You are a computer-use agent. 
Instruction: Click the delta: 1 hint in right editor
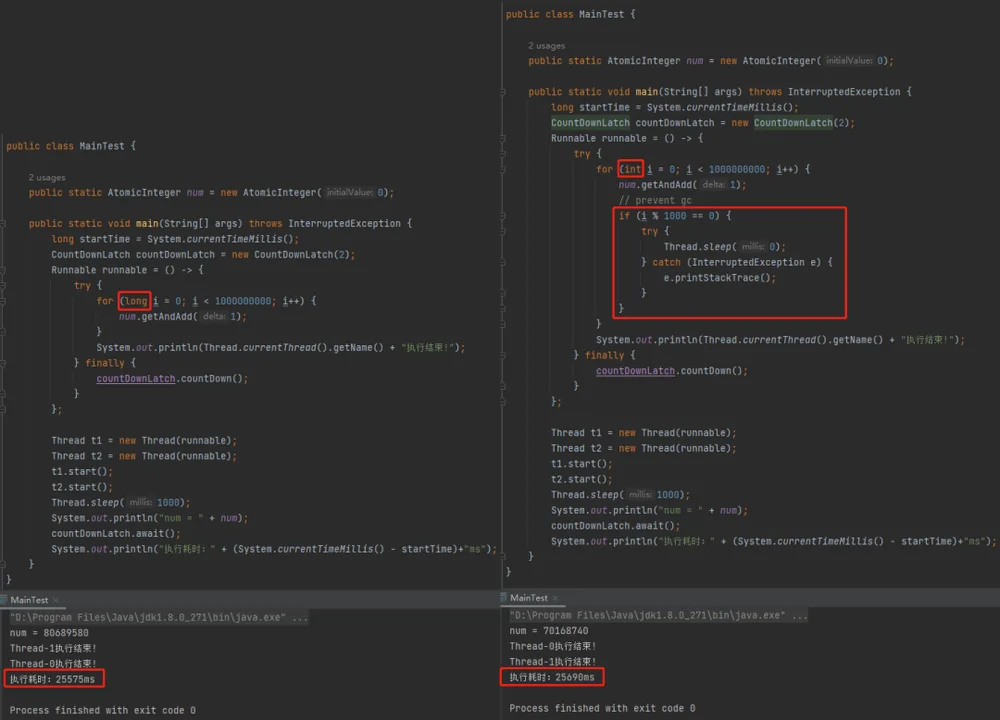click(x=719, y=185)
